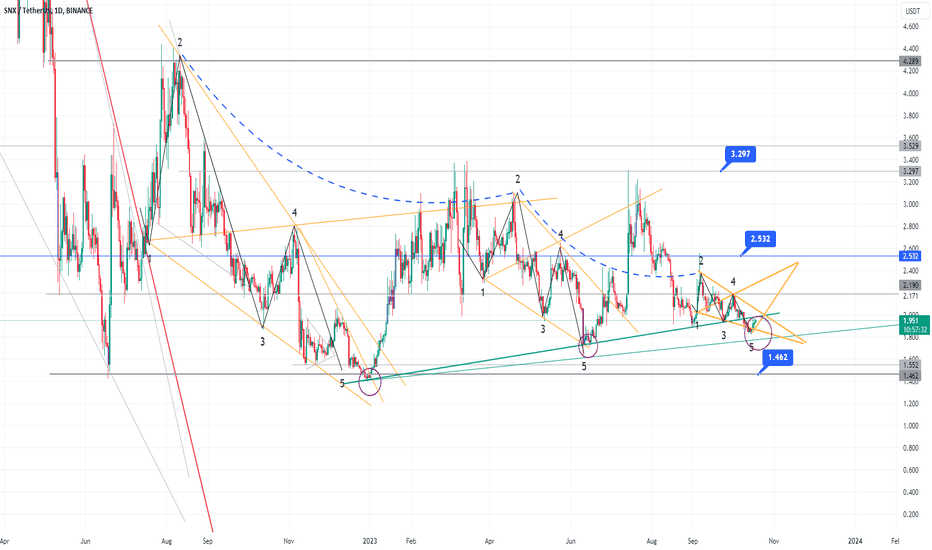Click the 0.200 tick on price scale
Viewport: 932px width, 550px height.
910,514
